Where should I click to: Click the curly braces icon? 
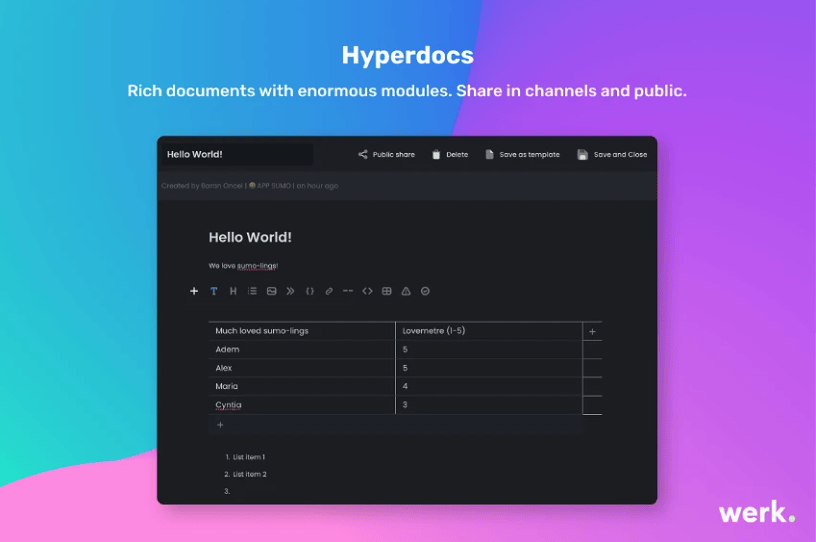point(310,291)
